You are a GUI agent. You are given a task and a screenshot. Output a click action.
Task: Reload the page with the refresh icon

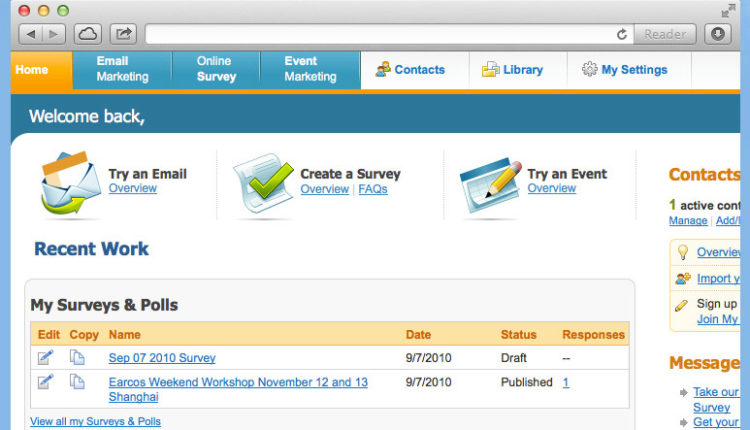(622, 34)
